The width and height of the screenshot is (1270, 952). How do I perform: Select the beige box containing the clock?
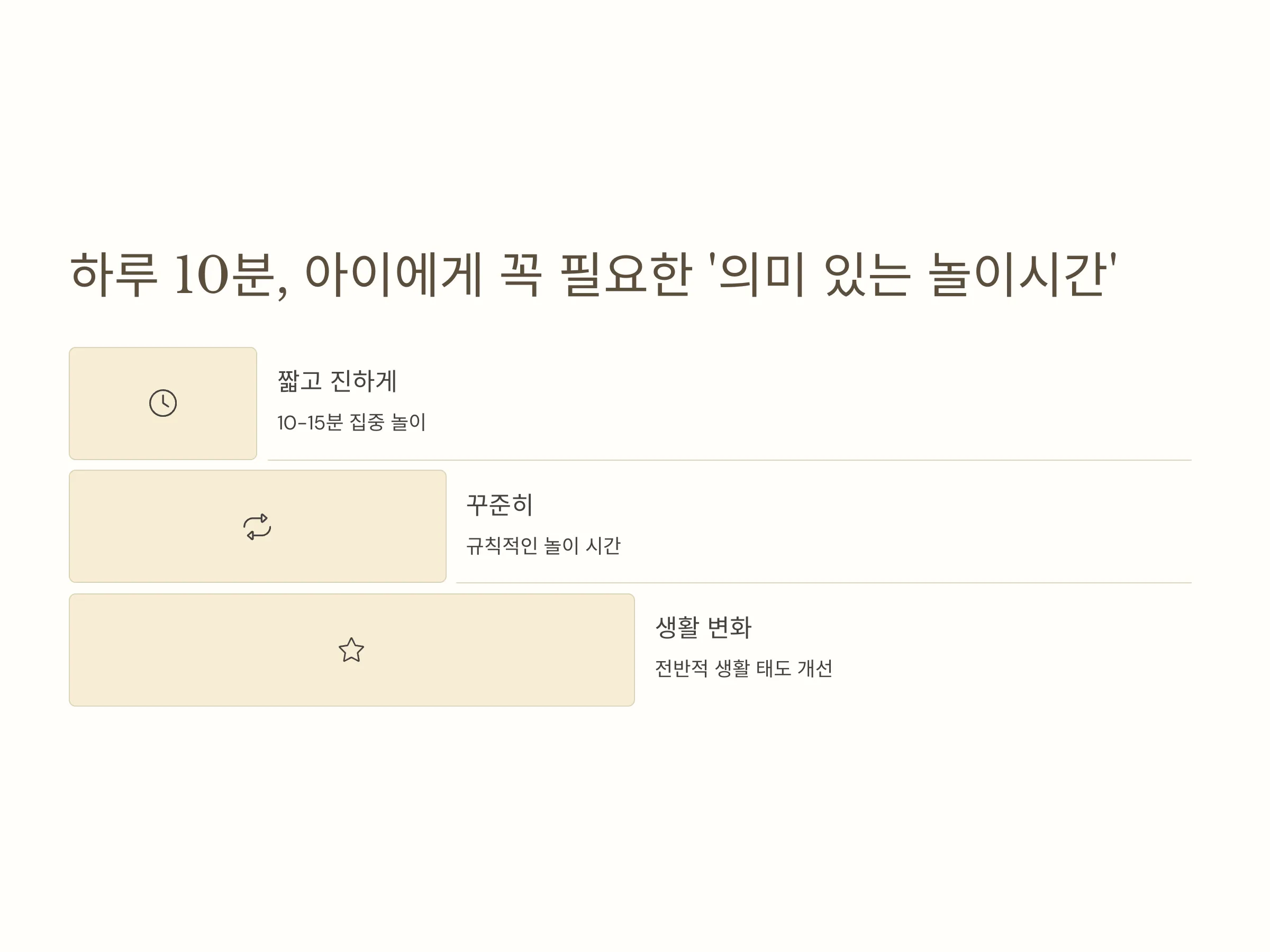163,404
